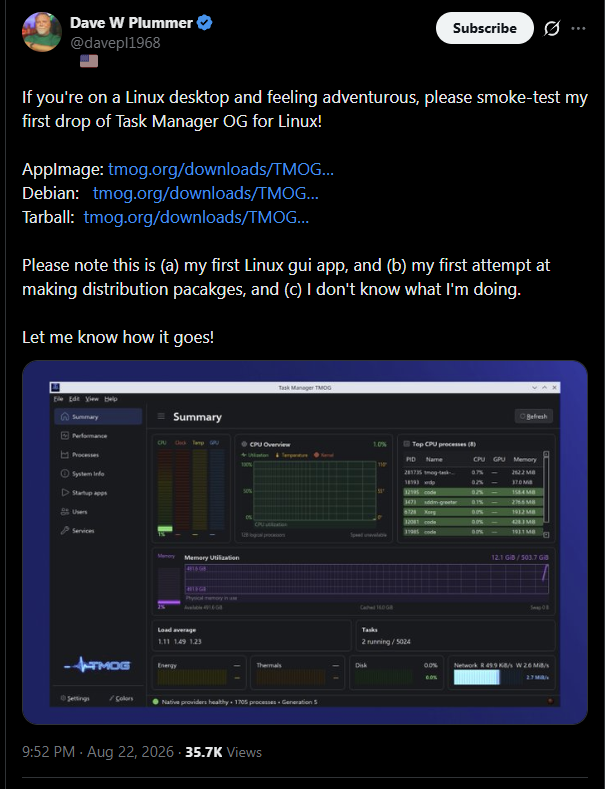
Task: Open the @davepl1968 handle link
Action: point(115,43)
